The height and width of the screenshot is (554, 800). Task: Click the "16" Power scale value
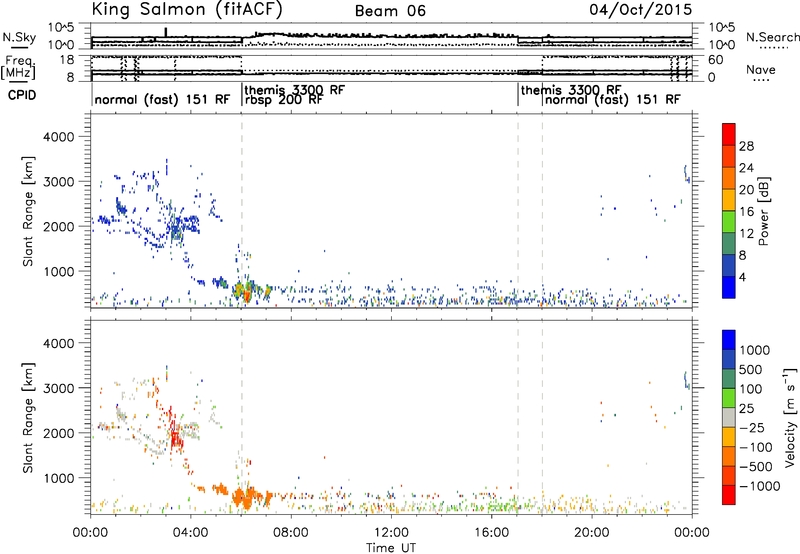pyautogui.click(x=746, y=212)
